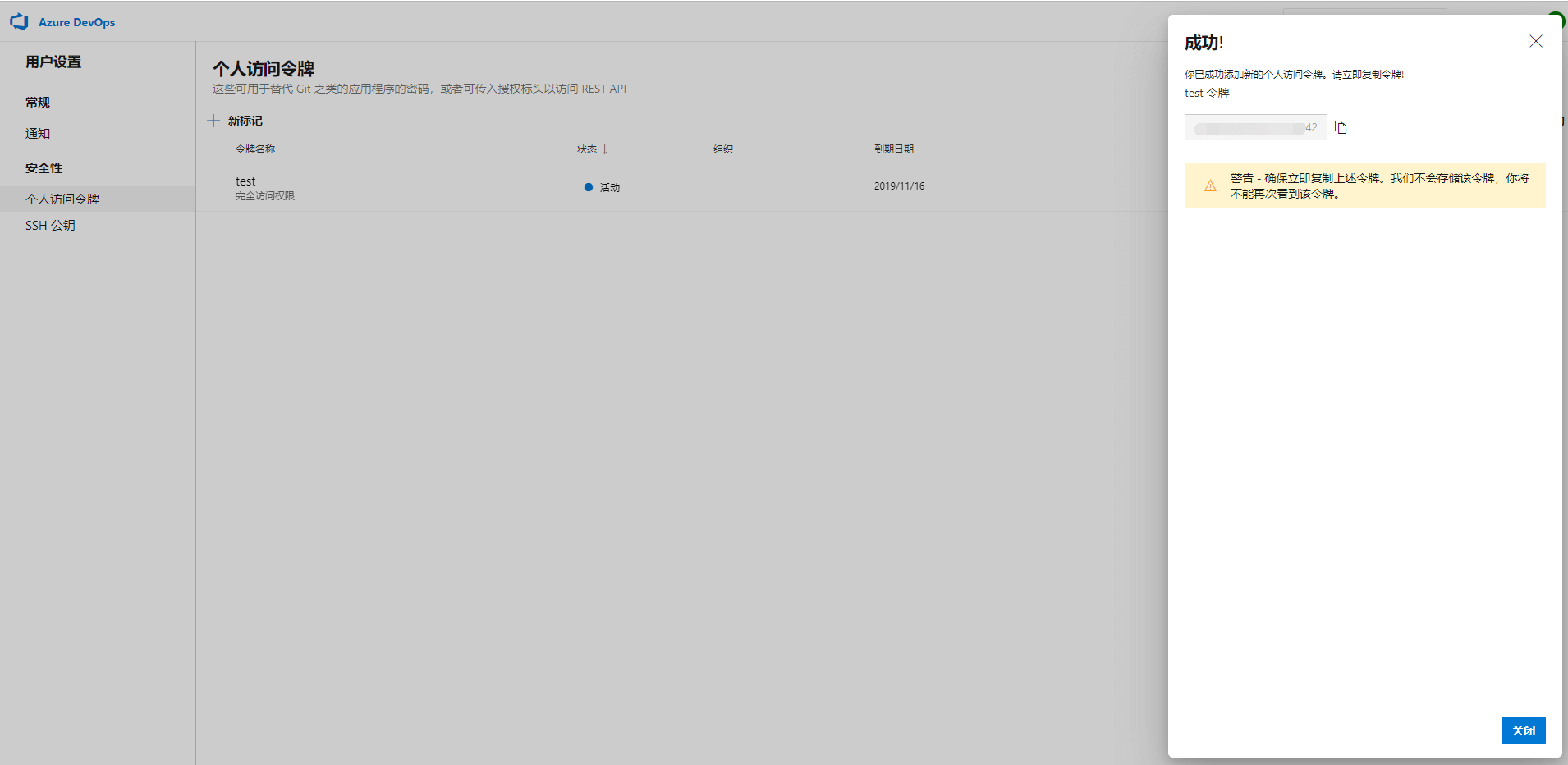Go to SSH 公钥 settings page
1568x765 pixels.
(50, 225)
